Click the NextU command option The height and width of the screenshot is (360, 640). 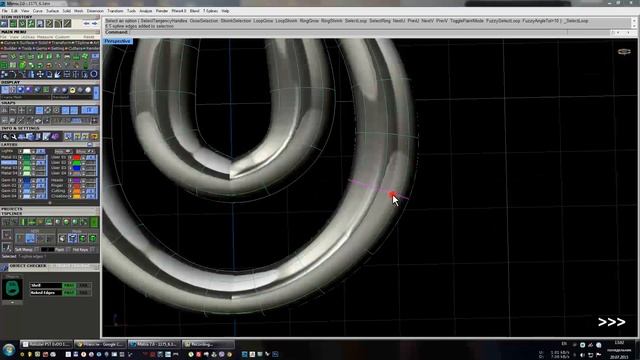[399, 21]
